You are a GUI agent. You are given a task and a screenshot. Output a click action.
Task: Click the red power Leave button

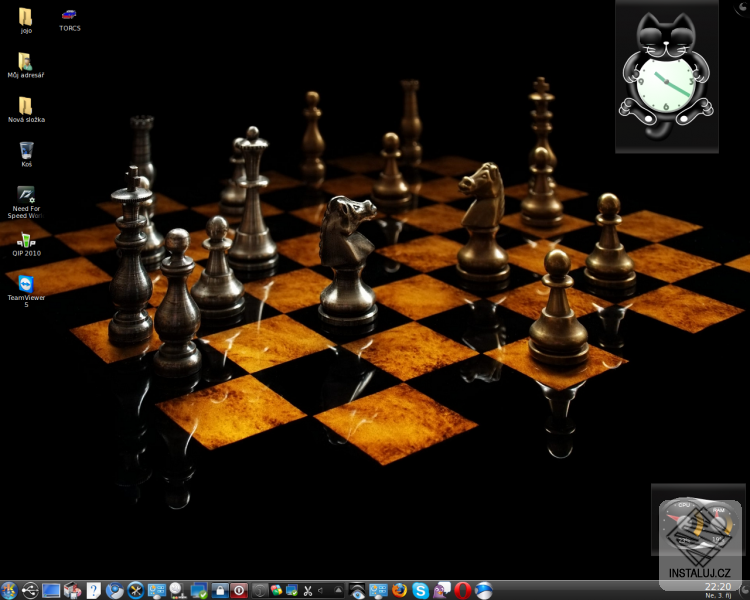click(239, 590)
